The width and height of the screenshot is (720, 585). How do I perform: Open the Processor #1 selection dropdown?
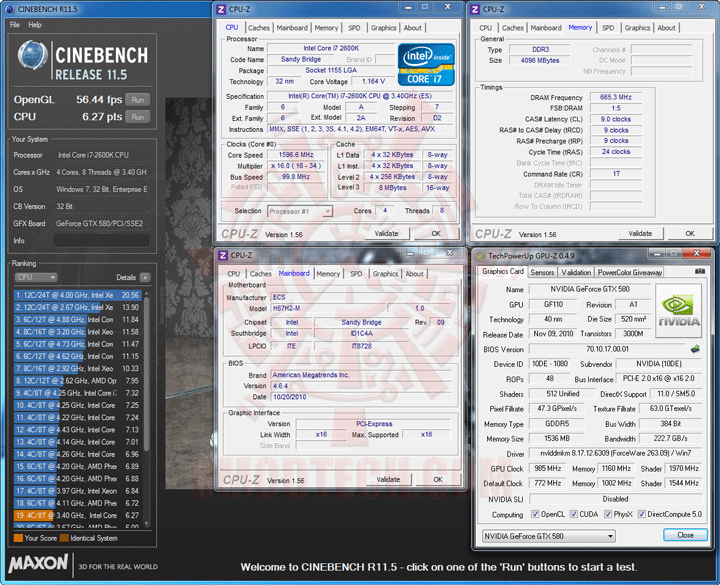pos(299,211)
